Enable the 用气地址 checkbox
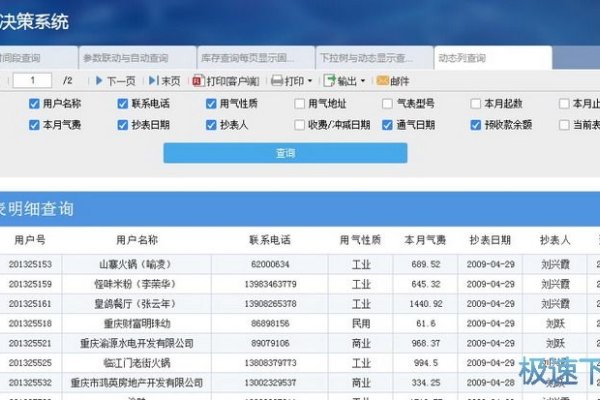The image size is (600, 400). click(299, 104)
